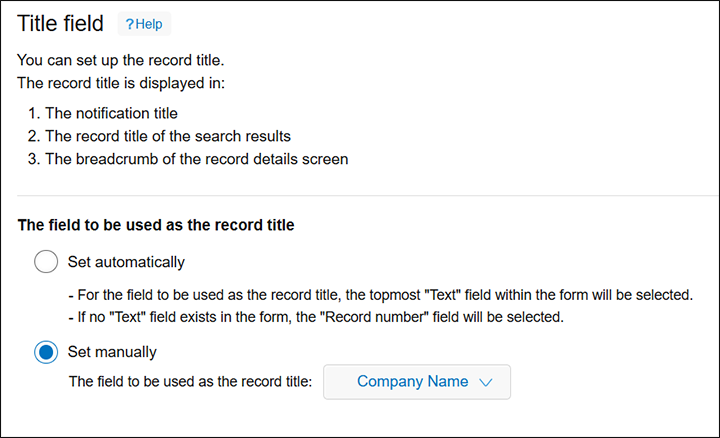
Task: Open the Company Name dropdown
Action: (417, 381)
